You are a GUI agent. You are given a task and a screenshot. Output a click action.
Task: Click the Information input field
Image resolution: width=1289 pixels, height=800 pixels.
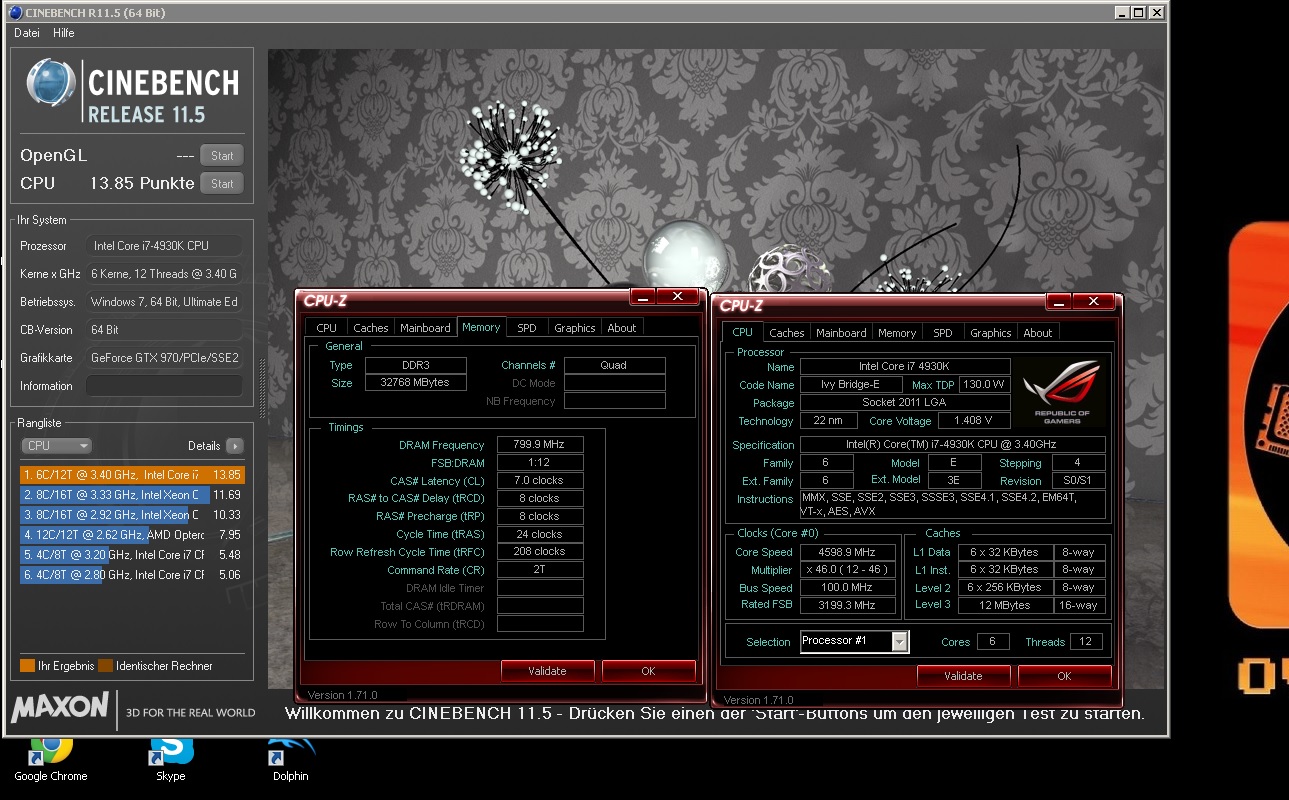(164, 386)
